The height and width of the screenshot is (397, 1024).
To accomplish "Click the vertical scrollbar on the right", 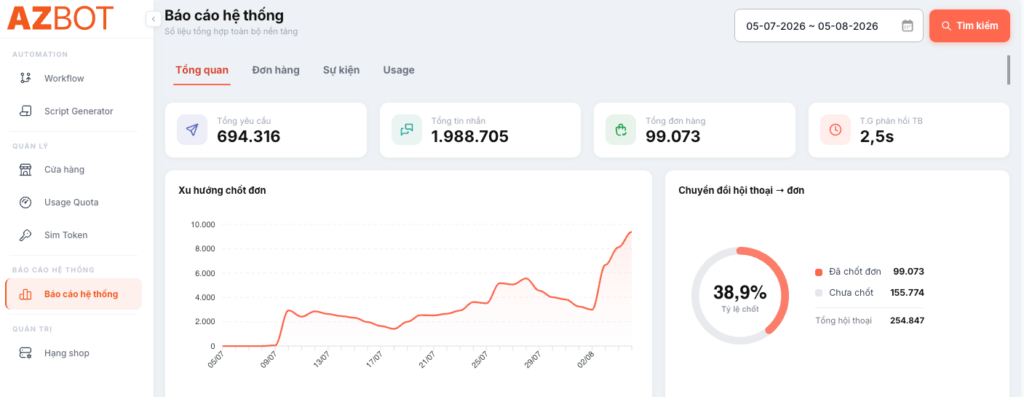I will tap(1008, 70).
